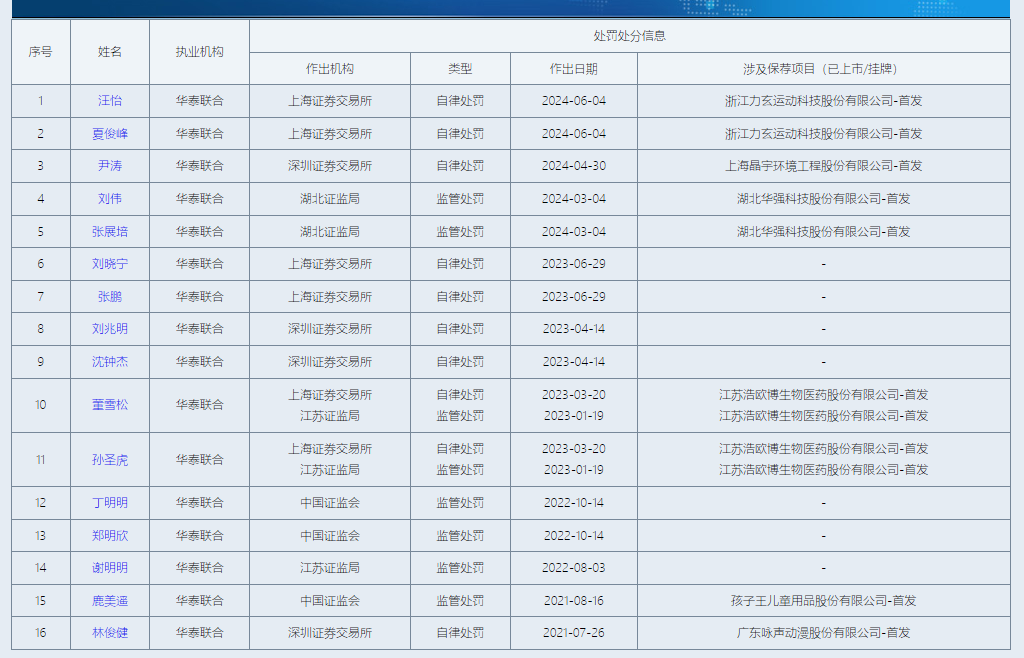Open the profile link for 刘晓宁
This screenshot has height=658, width=1024.
110,264
